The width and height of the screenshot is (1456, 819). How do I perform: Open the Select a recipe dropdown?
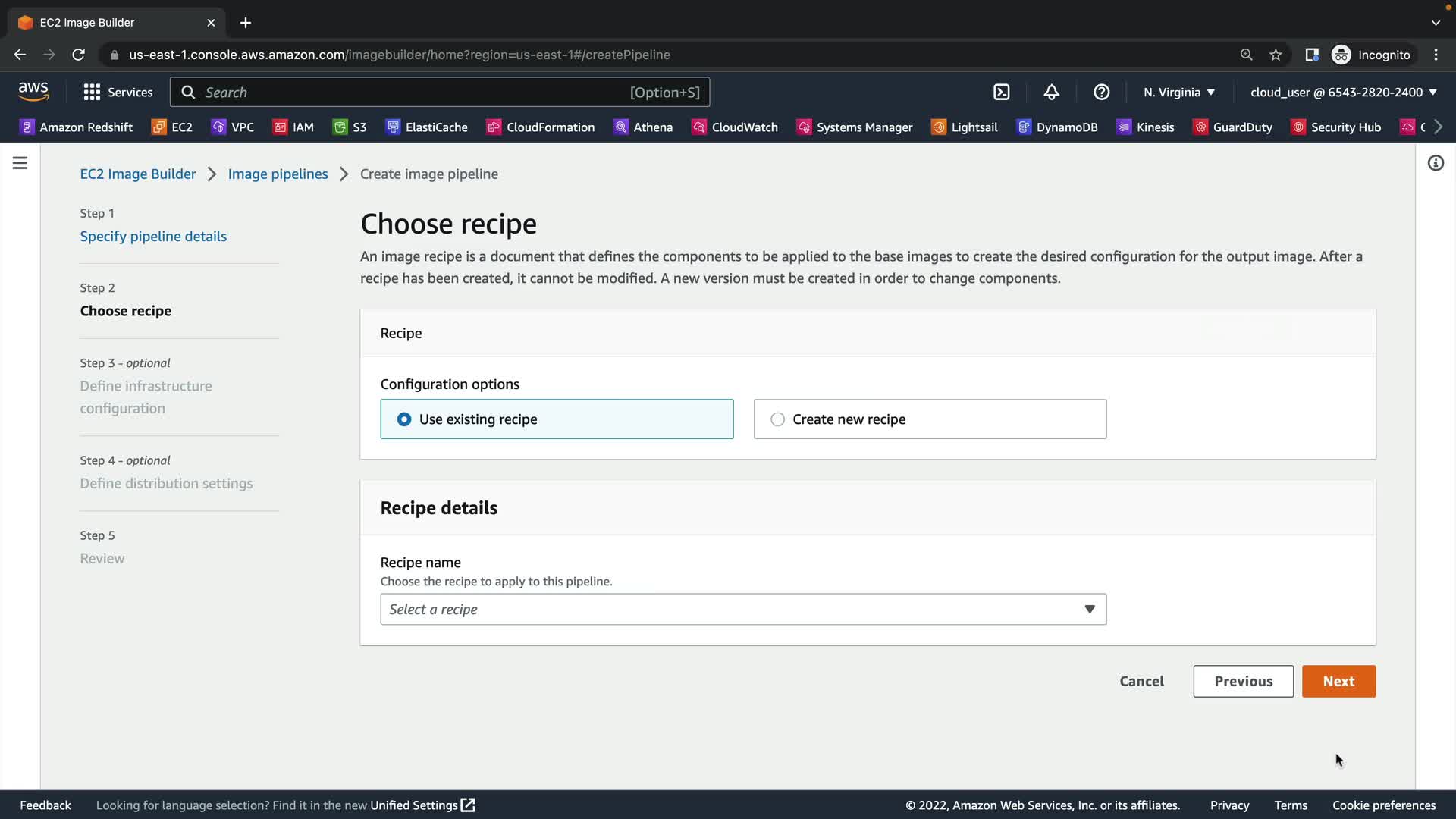point(742,609)
